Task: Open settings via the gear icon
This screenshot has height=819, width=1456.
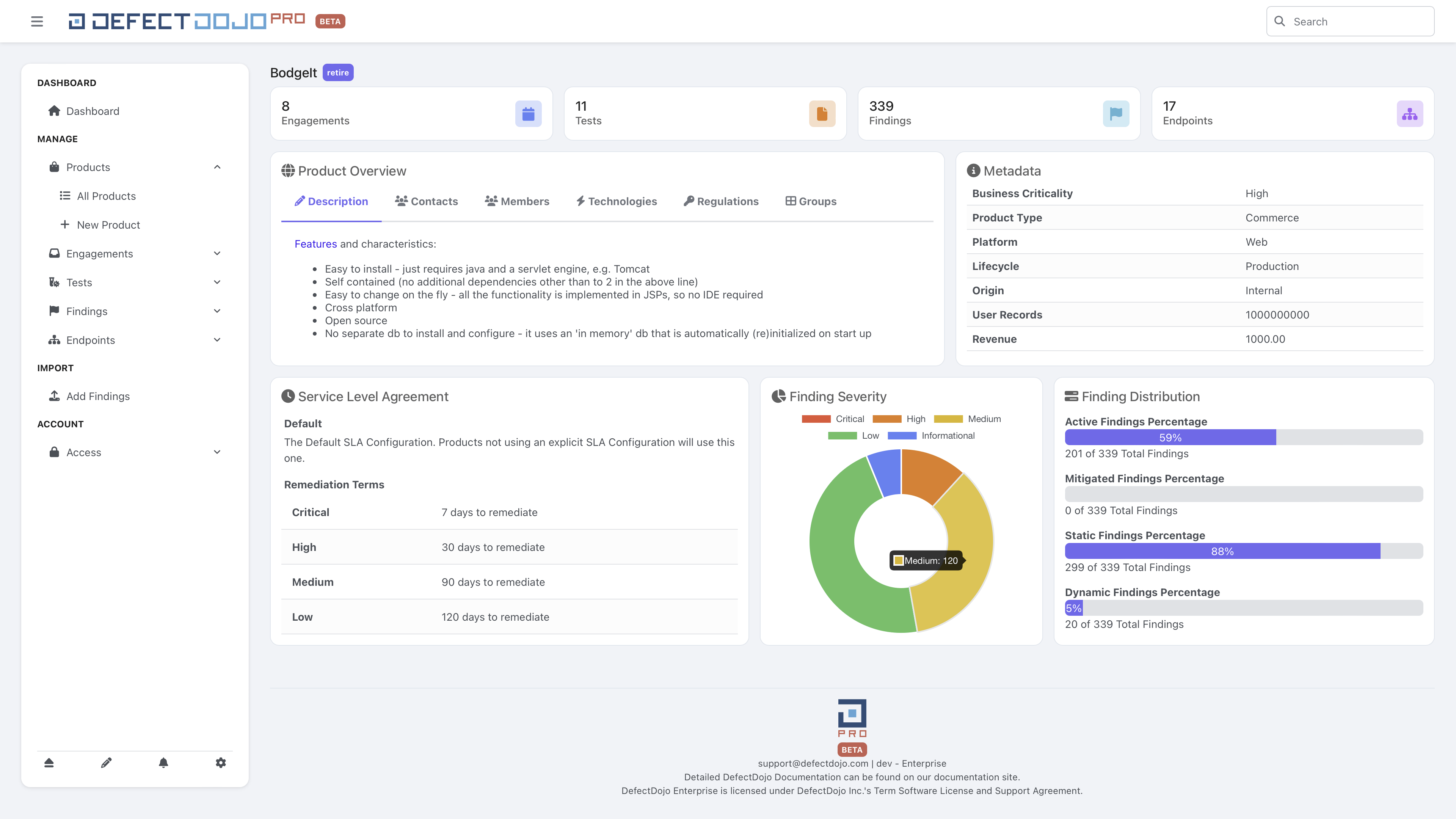Action: tap(220, 763)
